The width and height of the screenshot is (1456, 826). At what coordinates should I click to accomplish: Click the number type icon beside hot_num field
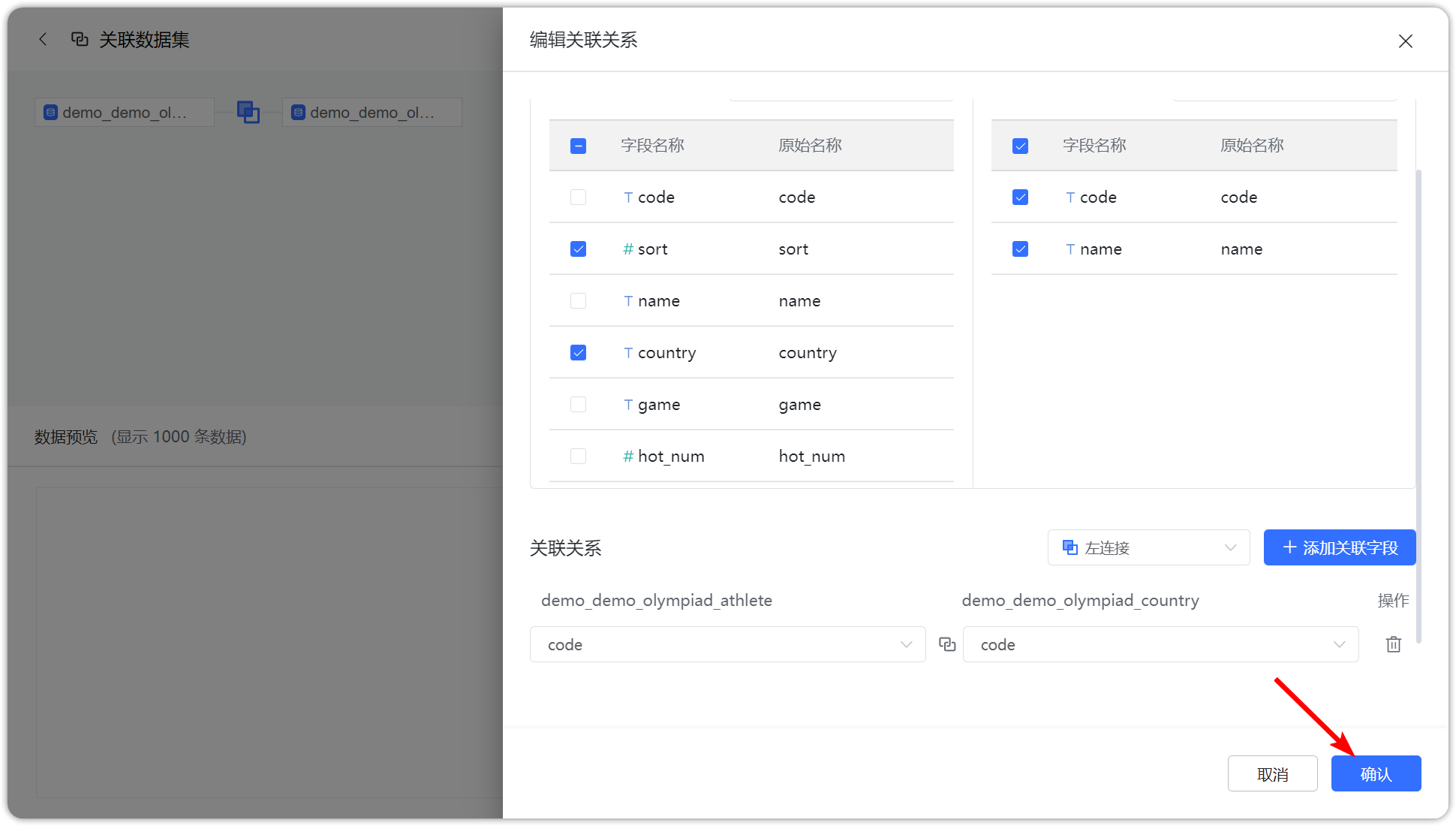tap(627, 456)
